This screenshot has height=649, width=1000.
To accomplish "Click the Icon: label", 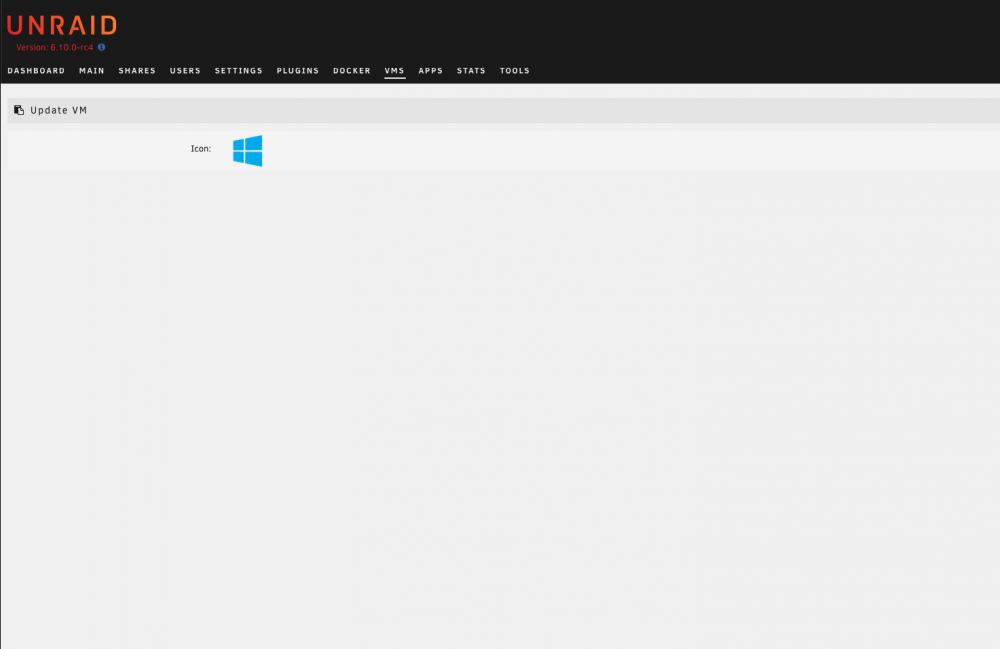I will pyautogui.click(x=201, y=149).
